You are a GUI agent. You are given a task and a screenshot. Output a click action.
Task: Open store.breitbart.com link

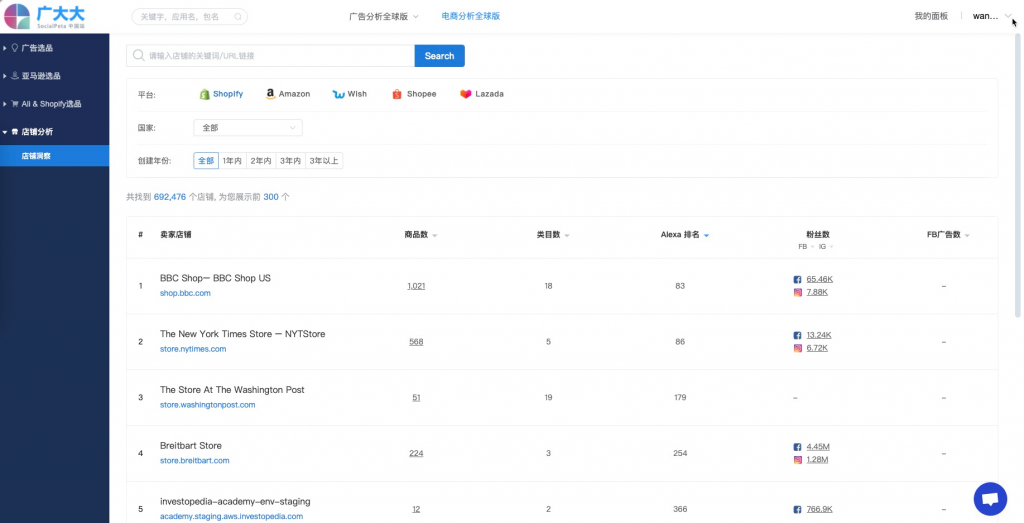coord(195,461)
